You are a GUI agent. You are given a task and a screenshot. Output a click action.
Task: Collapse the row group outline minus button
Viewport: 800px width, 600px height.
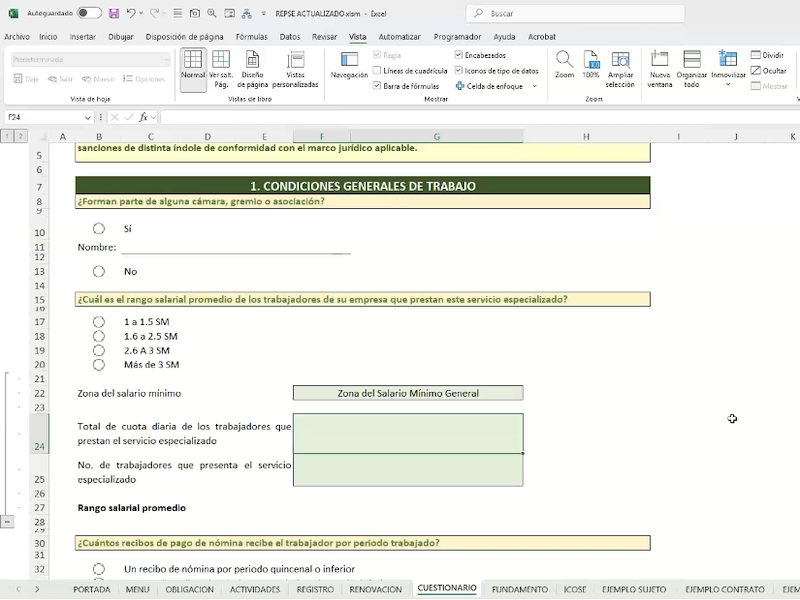7,521
